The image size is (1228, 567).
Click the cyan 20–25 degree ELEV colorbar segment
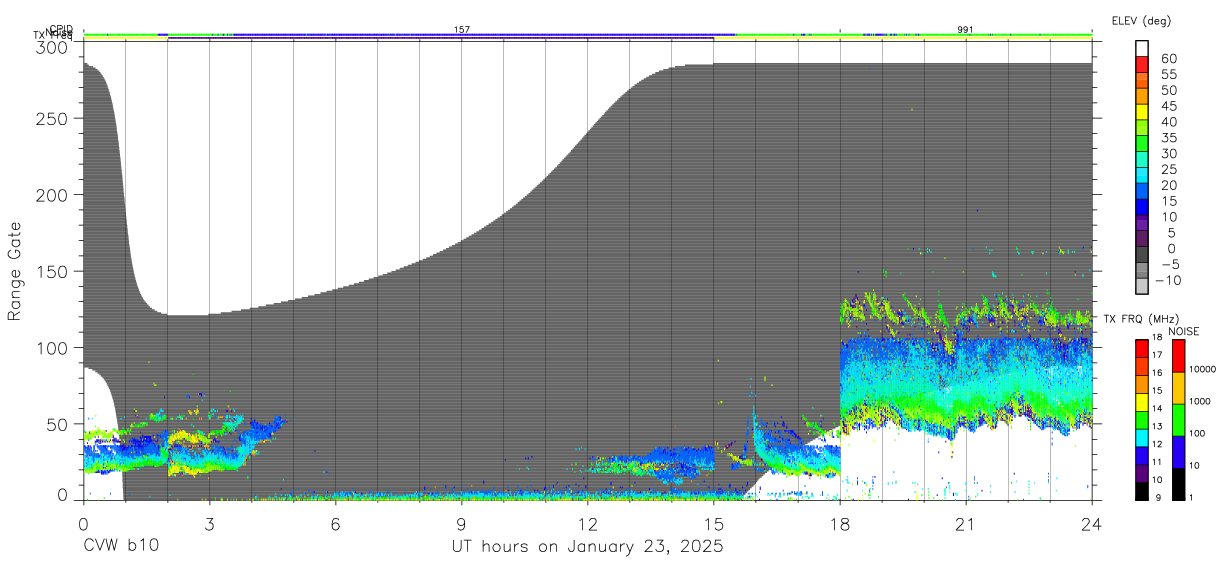pos(1144,177)
